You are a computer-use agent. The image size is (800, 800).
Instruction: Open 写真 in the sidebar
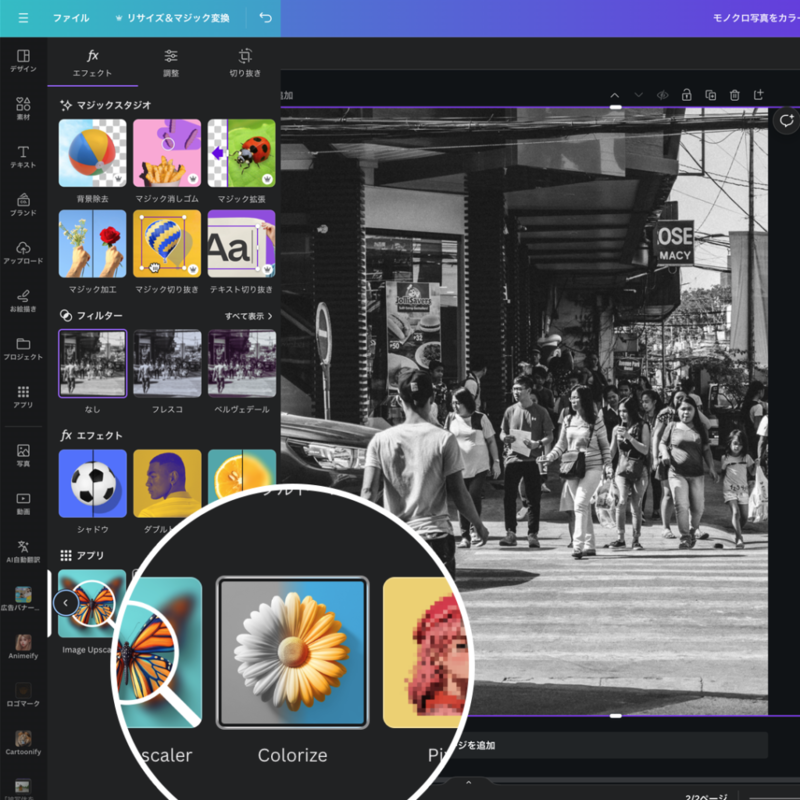23,455
